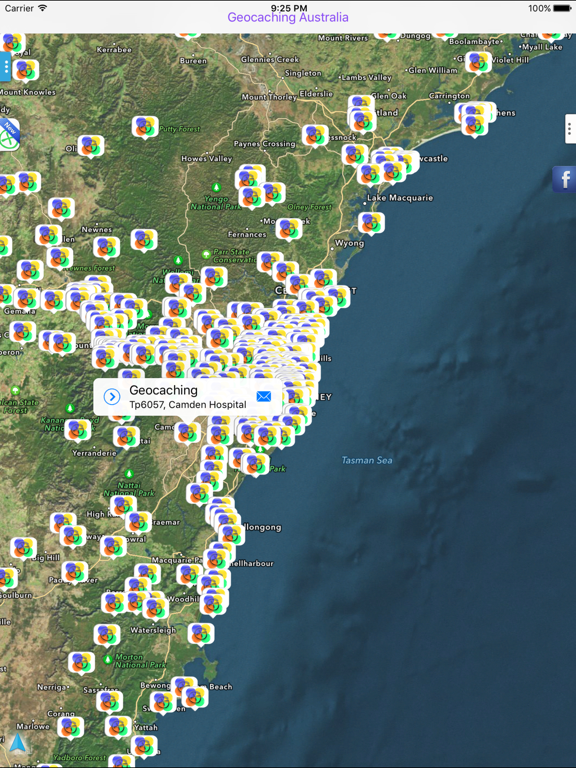Image resolution: width=576 pixels, height=768 pixels.
Task: Select the cache pin above Big Hill
Action: pyautogui.click(x=24, y=548)
